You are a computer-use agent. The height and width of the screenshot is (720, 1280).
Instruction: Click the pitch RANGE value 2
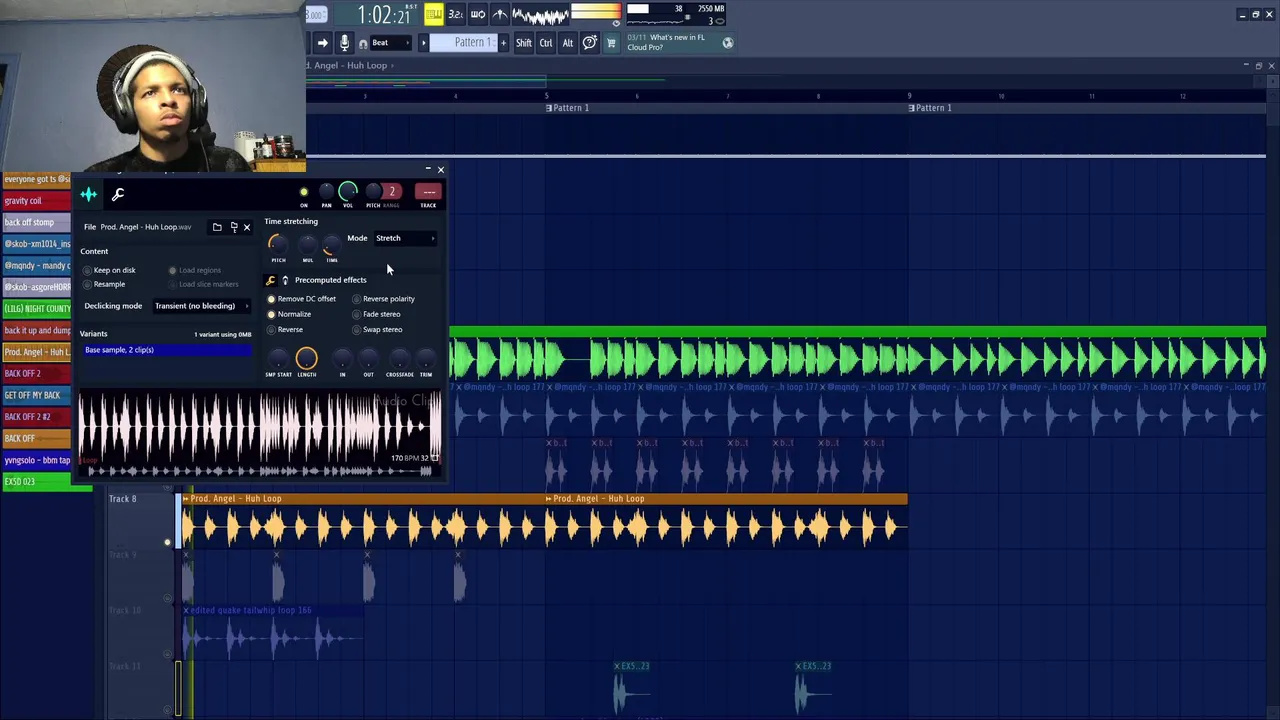(x=392, y=192)
